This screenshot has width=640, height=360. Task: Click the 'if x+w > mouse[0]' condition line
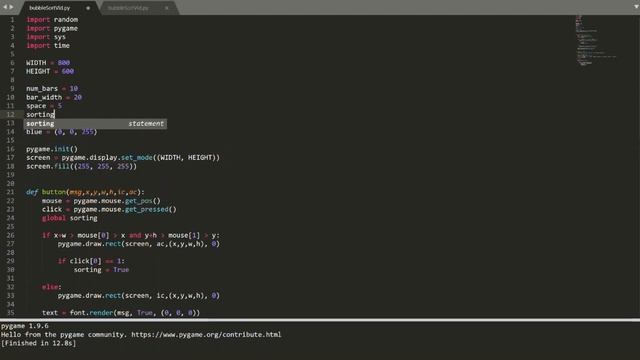tap(131, 236)
